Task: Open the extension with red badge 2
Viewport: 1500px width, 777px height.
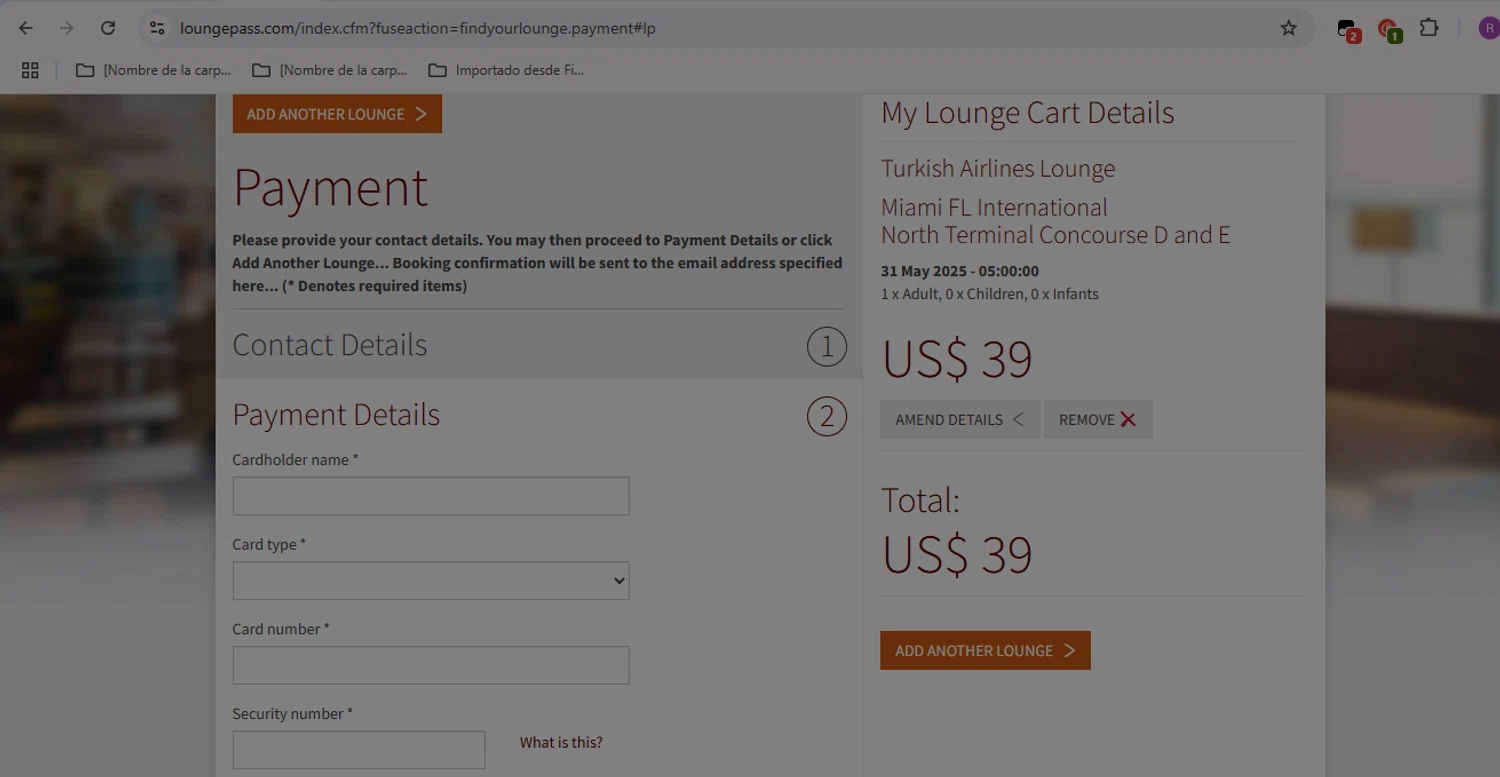Action: [1348, 29]
